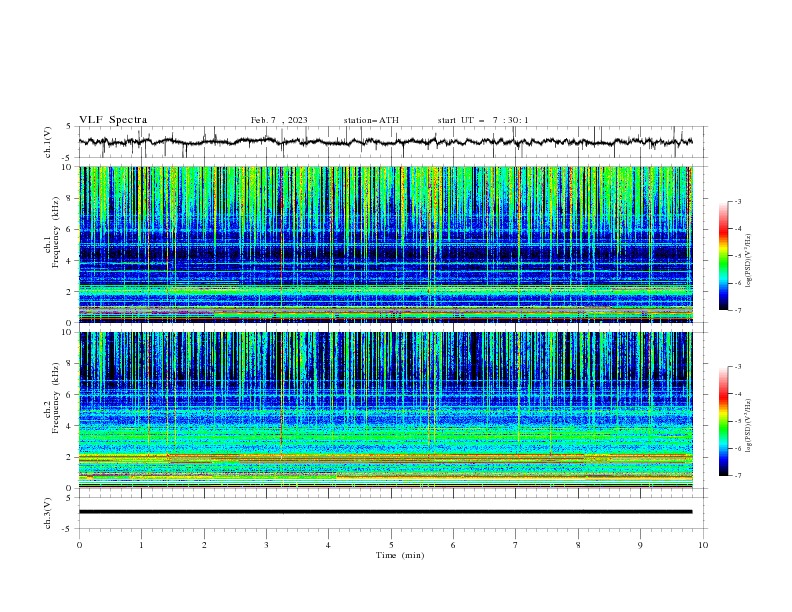Click the 'ch.3(V)' axis label
The height and width of the screenshot is (612, 792).
[48, 513]
